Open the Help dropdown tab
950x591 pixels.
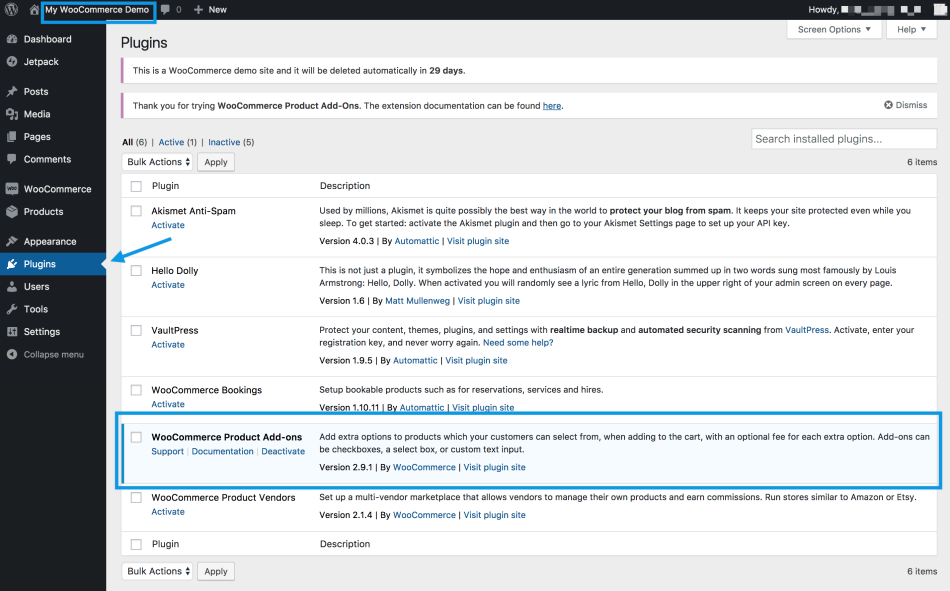click(911, 30)
